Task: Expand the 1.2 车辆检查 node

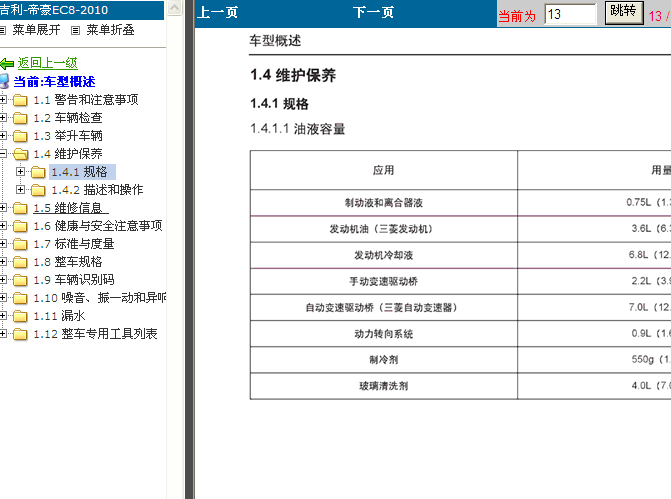Action: coord(3,118)
